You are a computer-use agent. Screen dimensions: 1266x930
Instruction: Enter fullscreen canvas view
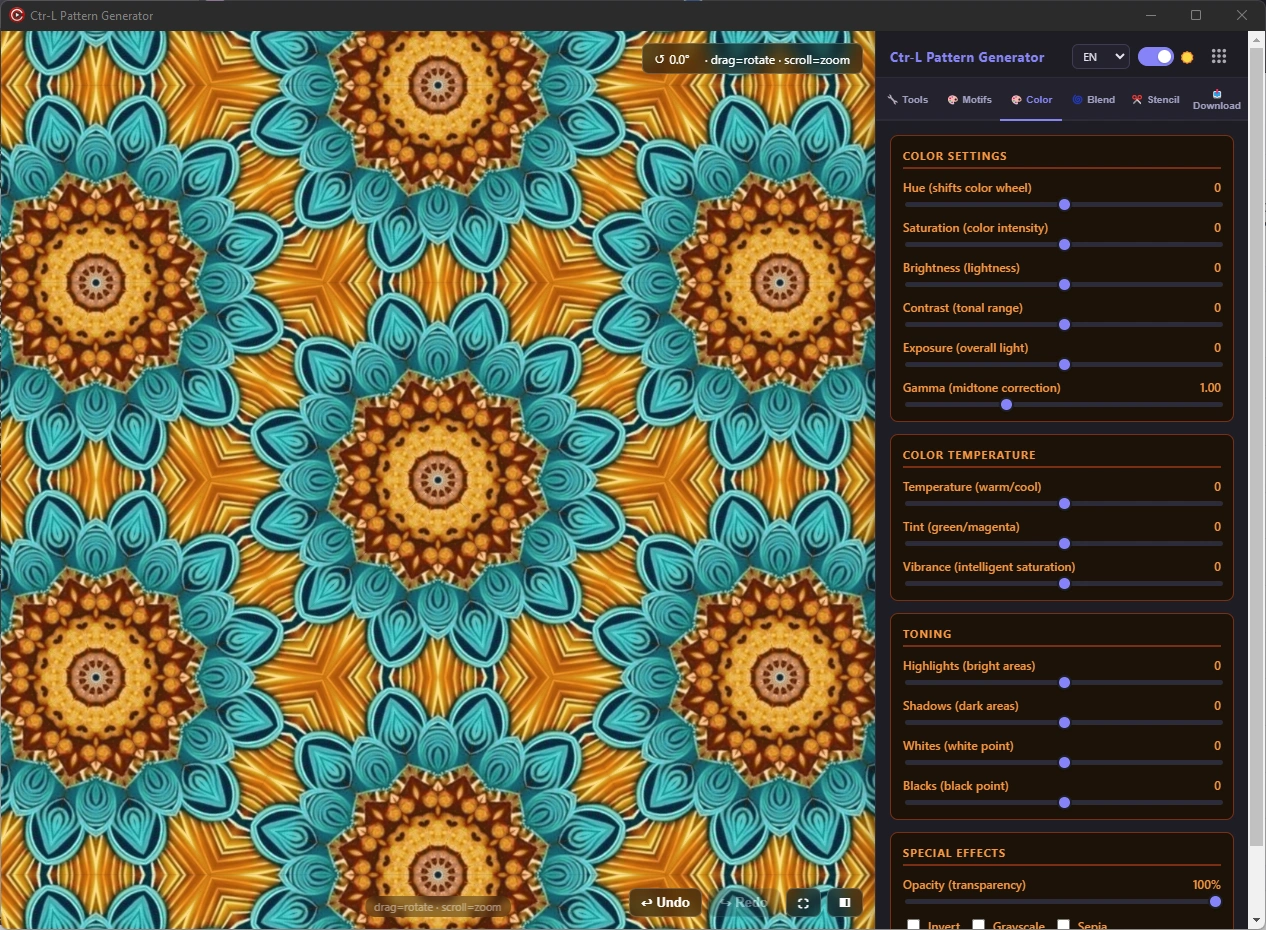(803, 903)
